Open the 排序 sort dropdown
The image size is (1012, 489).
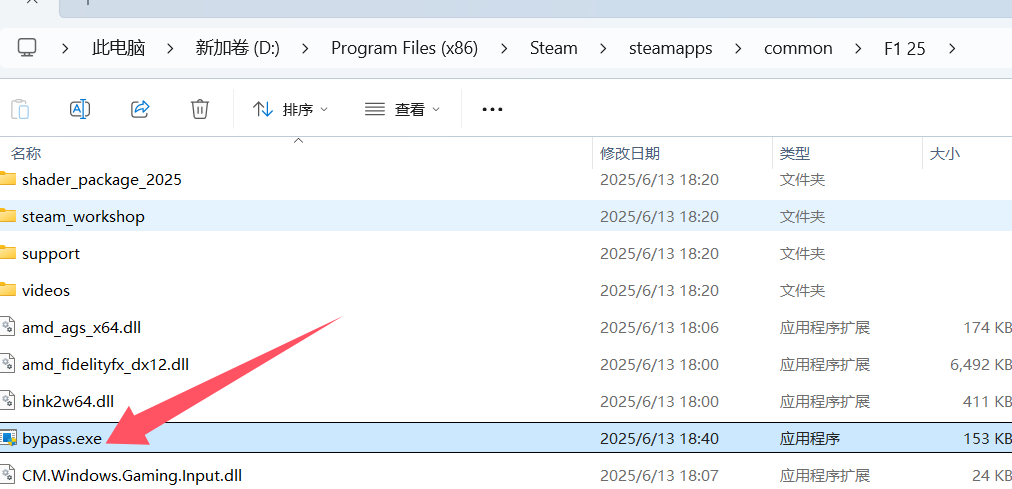tap(290, 110)
